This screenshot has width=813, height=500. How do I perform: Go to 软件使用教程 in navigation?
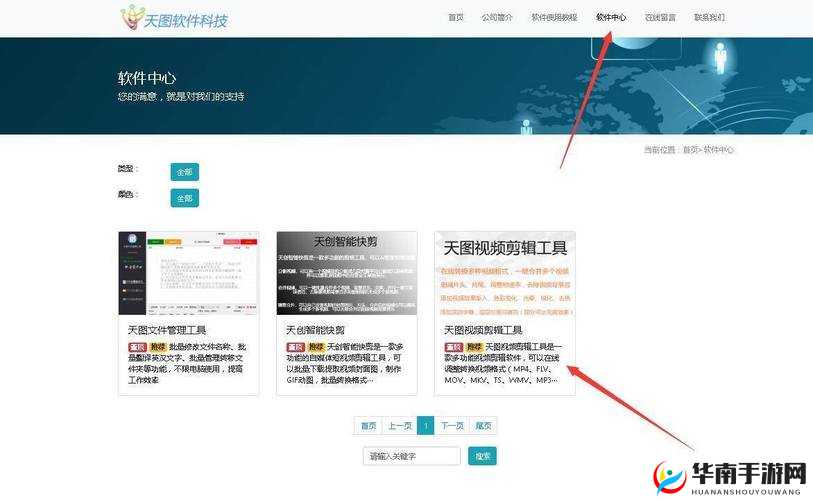click(x=554, y=17)
